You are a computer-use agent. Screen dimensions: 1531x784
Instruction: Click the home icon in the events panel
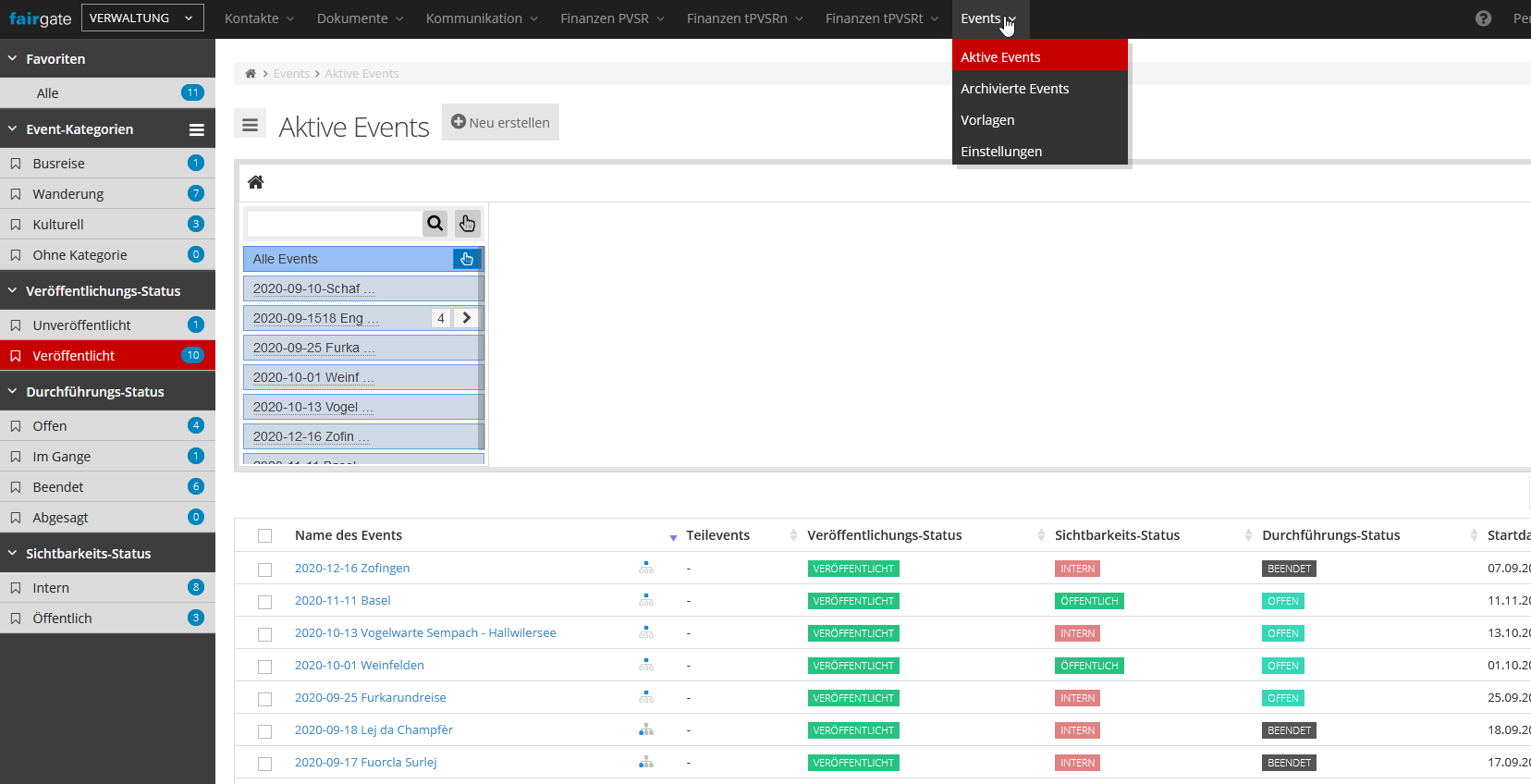pos(256,182)
